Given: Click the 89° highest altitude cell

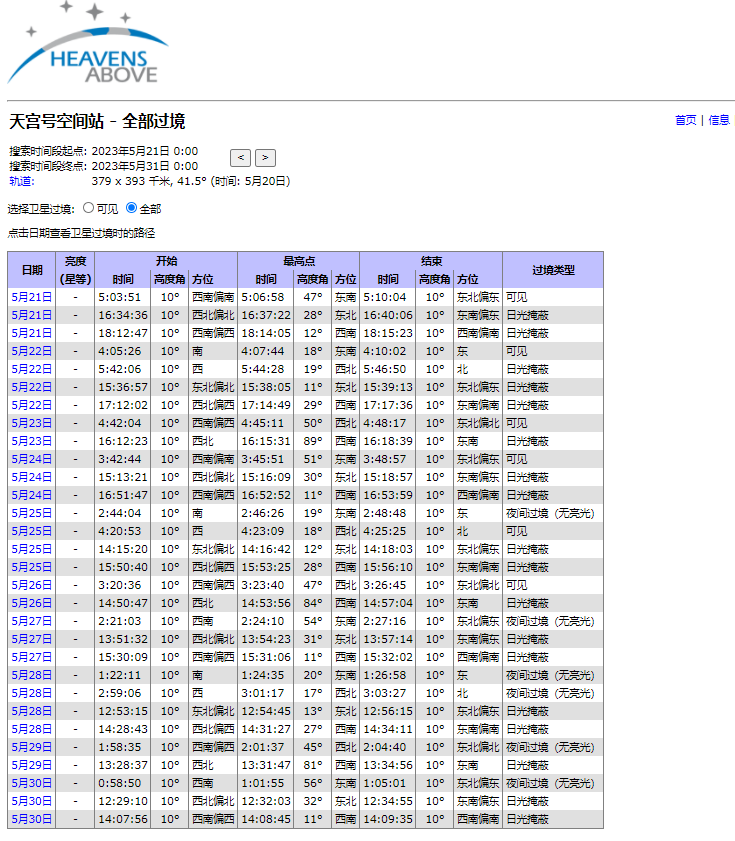Looking at the screenshot, I should point(313,441).
